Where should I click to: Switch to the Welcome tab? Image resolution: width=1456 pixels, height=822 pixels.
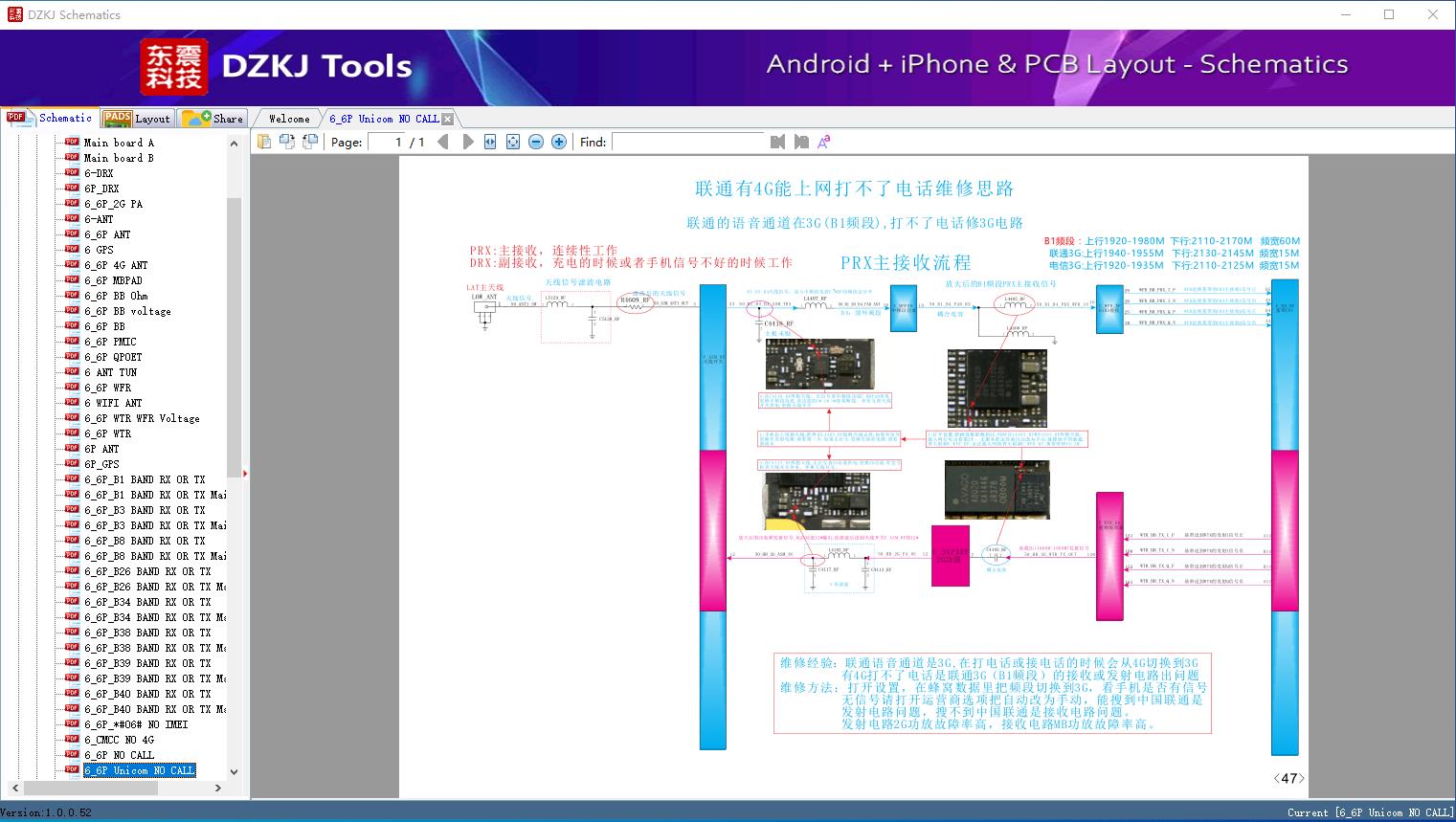click(289, 119)
